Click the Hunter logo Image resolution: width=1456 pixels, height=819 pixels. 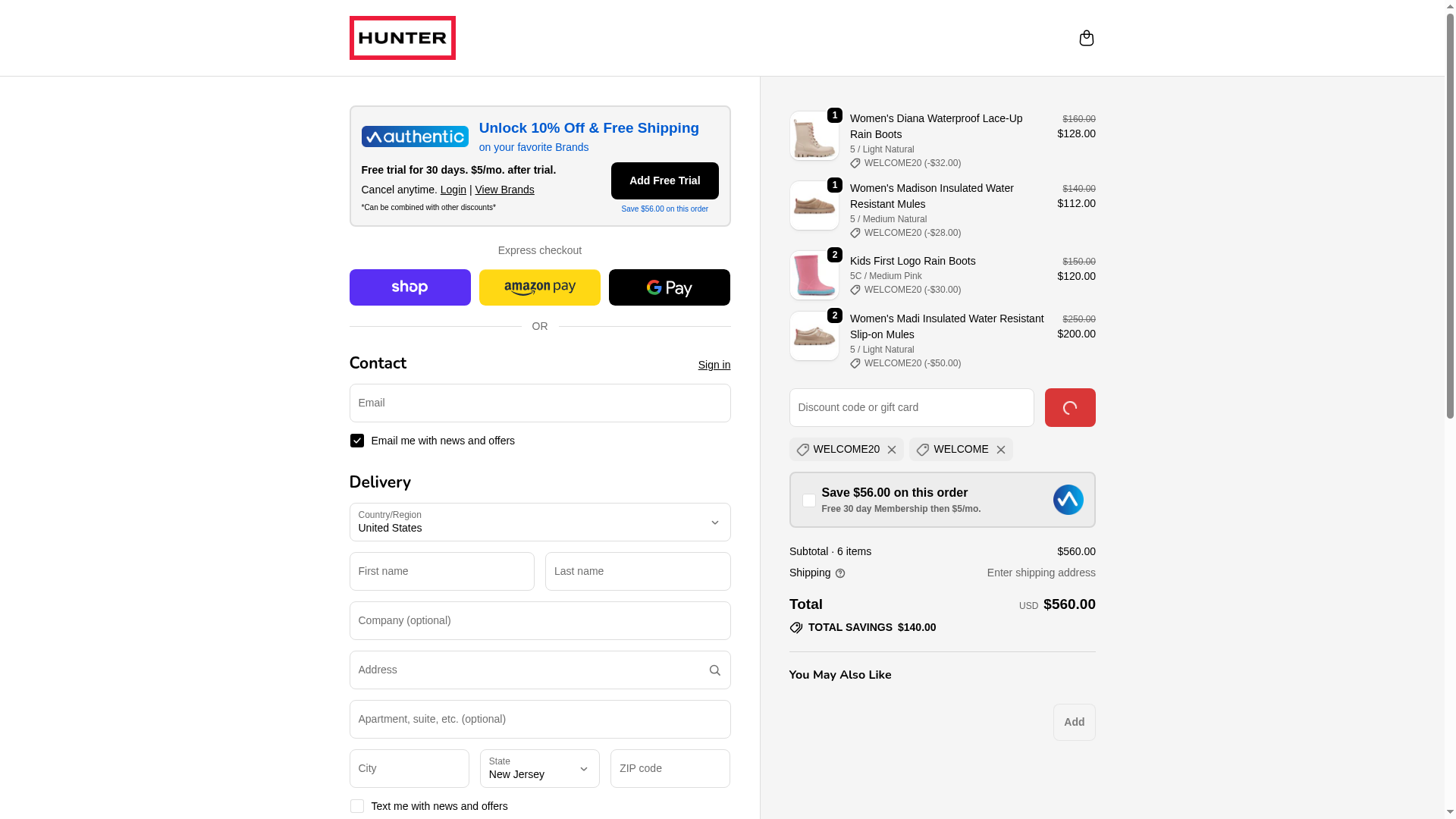(403, 38)
